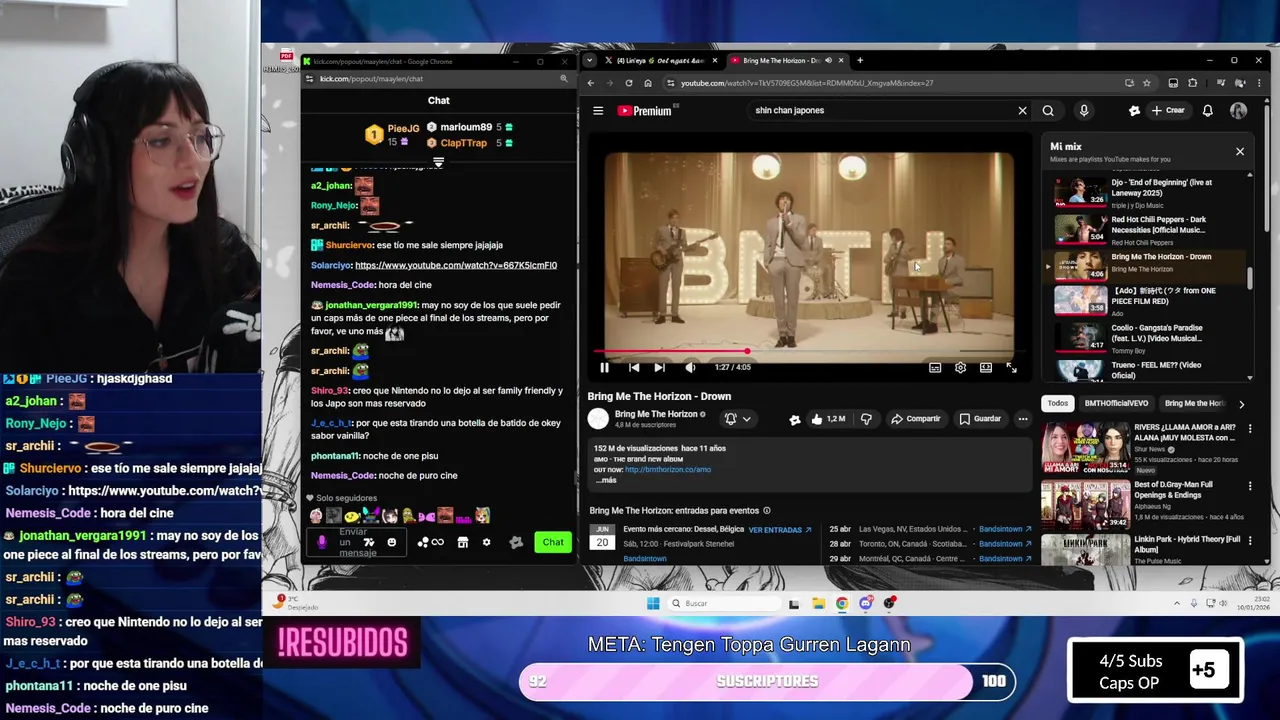The height and width of the screenshot is (720, 1280).
Task: Clear the 'shin chan japones' search text
Action: point(1022,111)
